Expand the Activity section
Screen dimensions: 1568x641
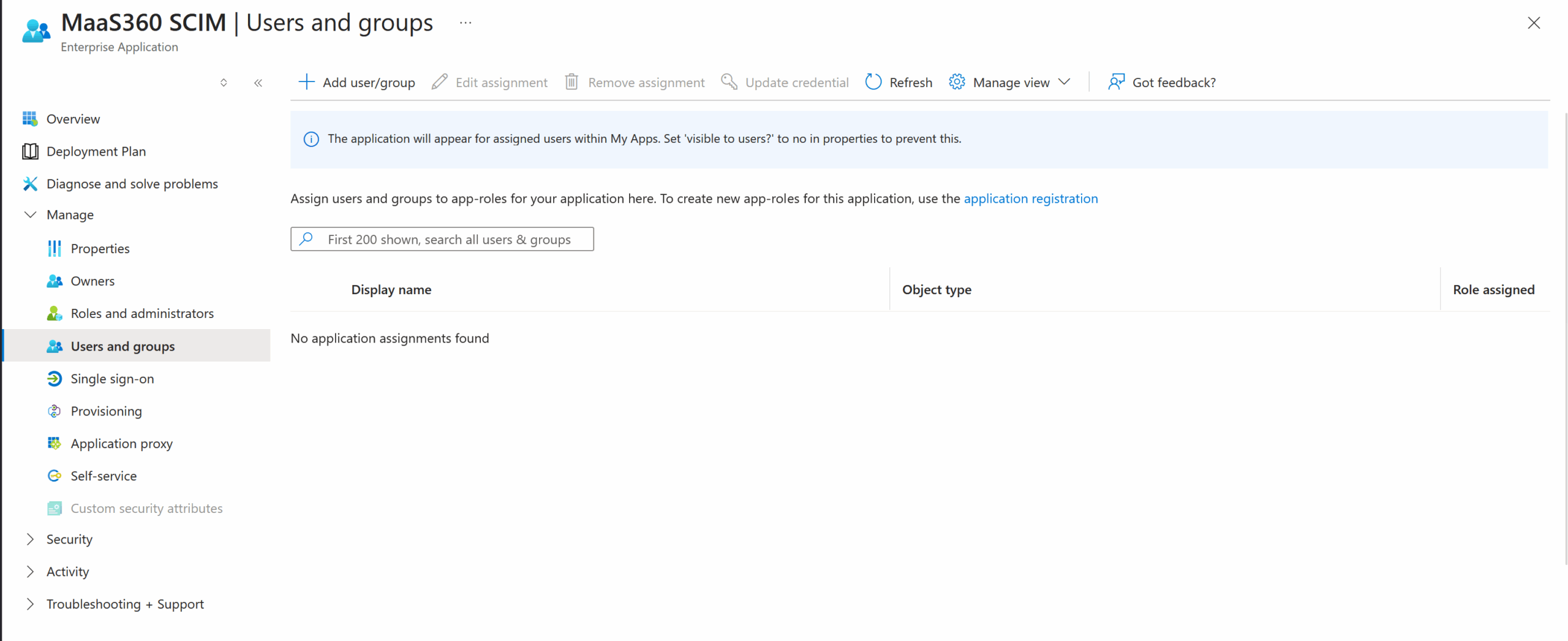pyautogui.click(x=30, y=572)
